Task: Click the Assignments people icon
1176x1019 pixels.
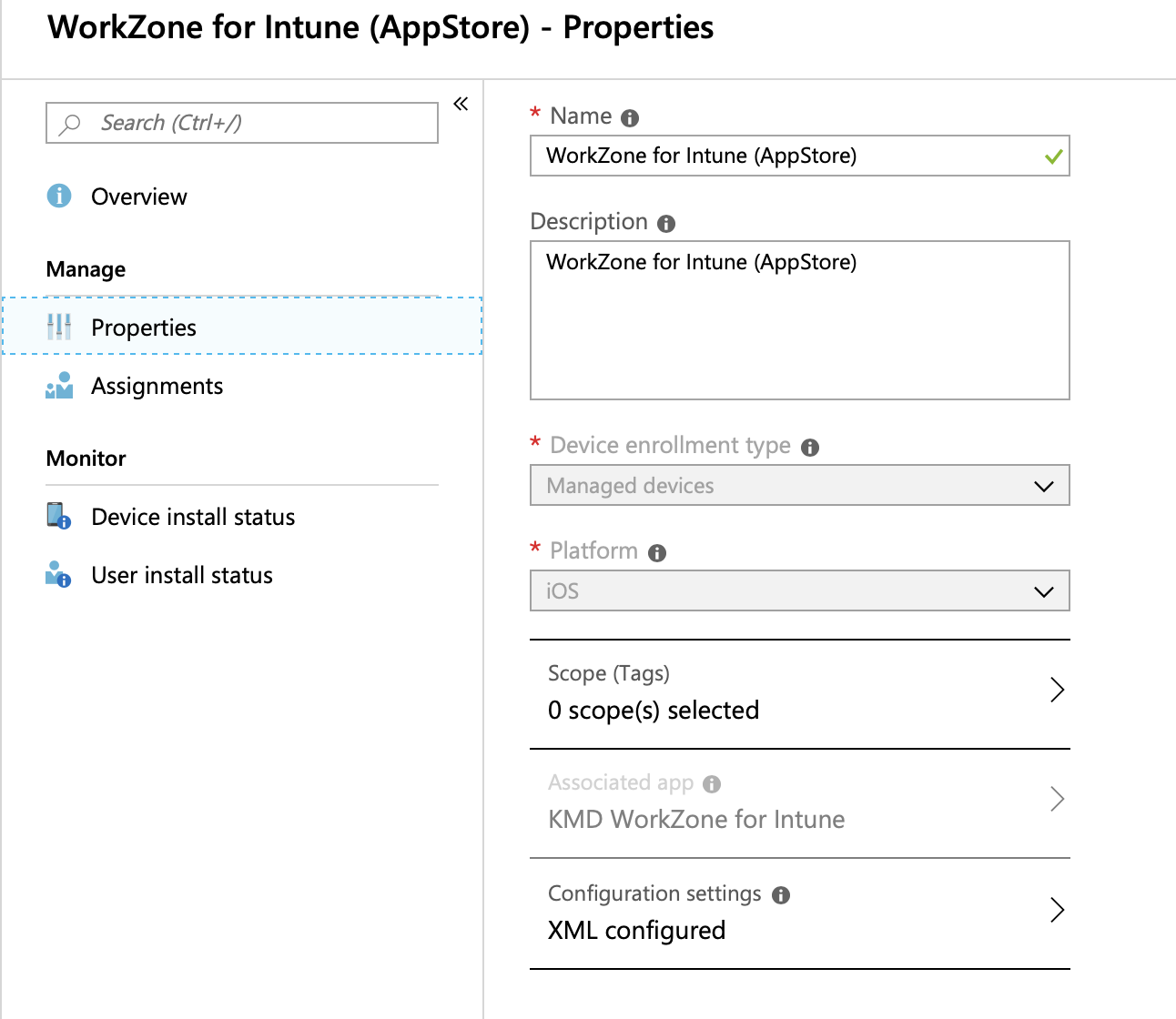Action: [x=59, y=386]
